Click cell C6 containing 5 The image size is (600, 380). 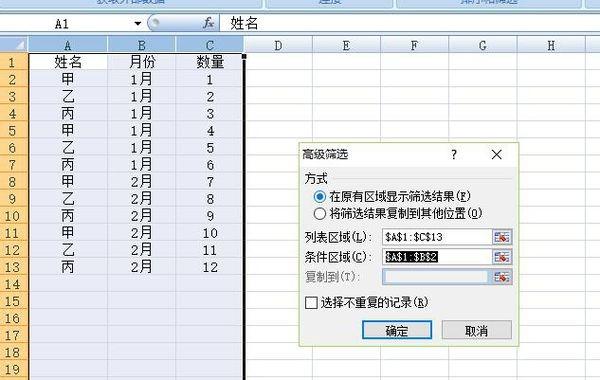(210, 148)
